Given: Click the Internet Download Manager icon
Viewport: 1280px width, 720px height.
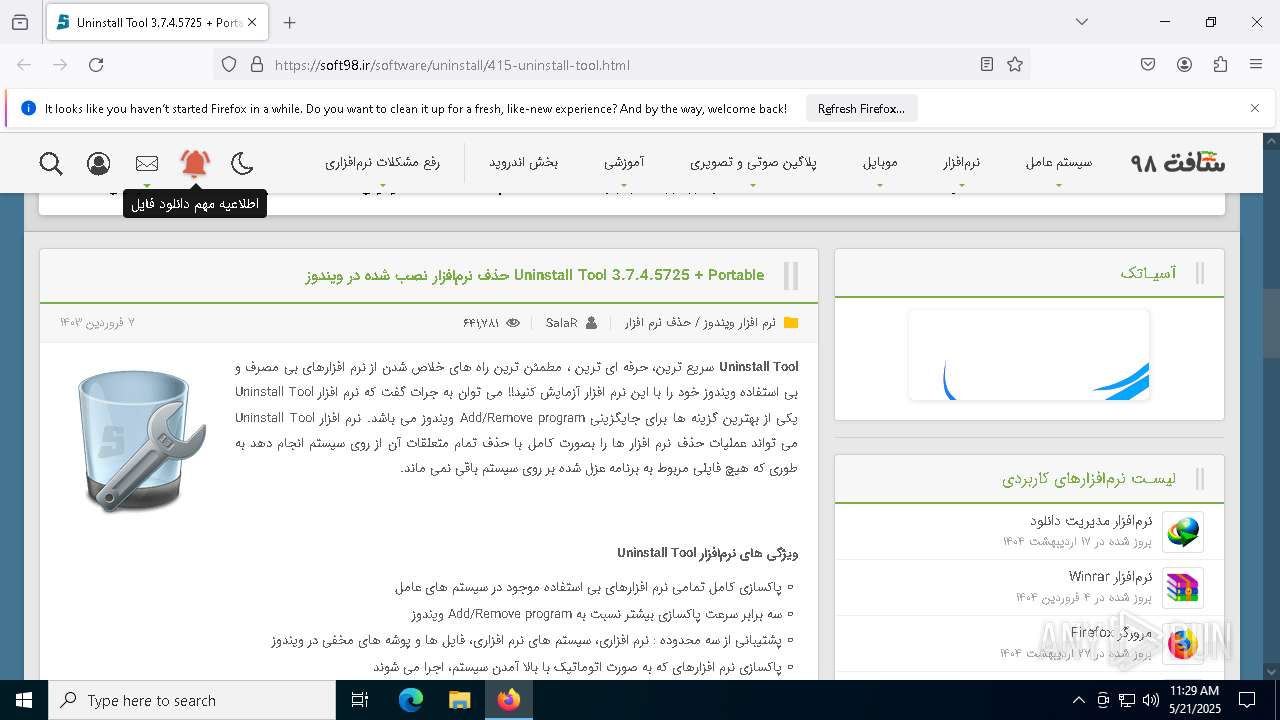Looking at the screenshot, I should pos(1183,532).
